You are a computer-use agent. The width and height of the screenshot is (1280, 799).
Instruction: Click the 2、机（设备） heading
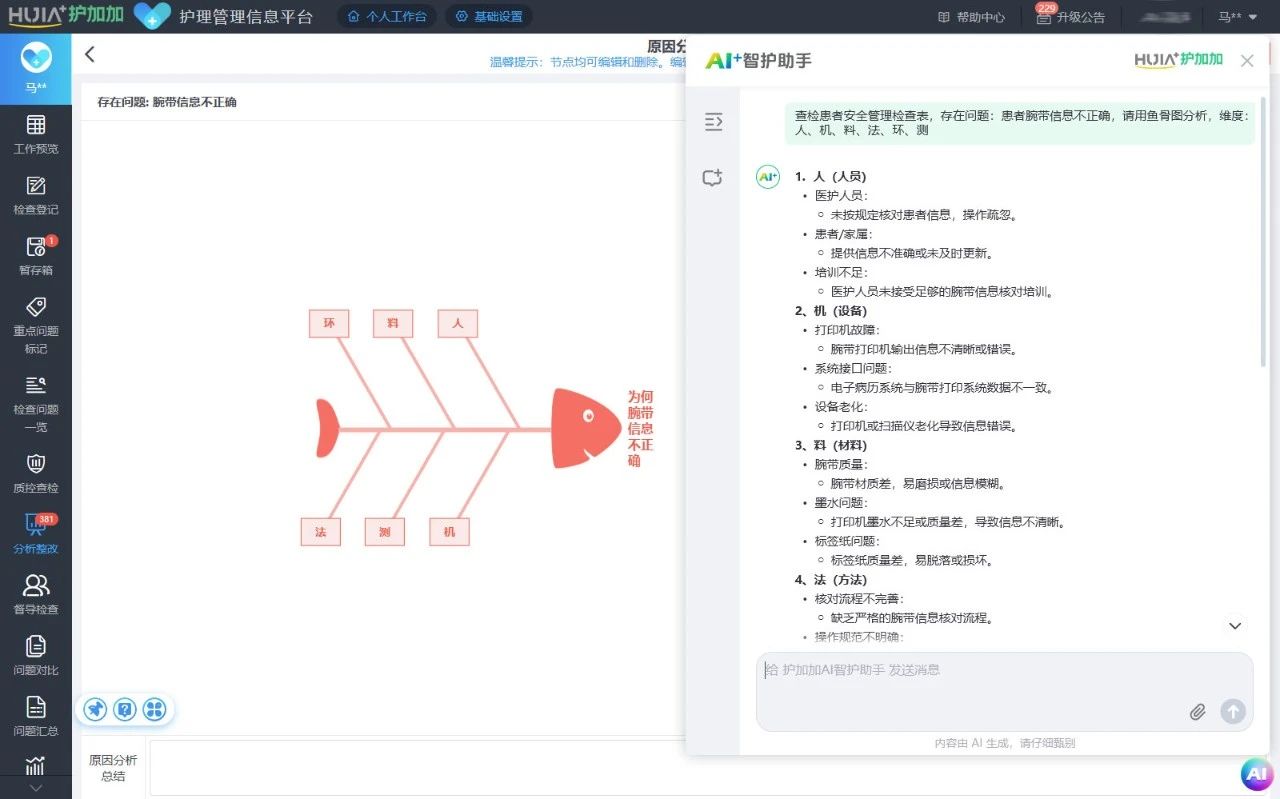[831, 311]
